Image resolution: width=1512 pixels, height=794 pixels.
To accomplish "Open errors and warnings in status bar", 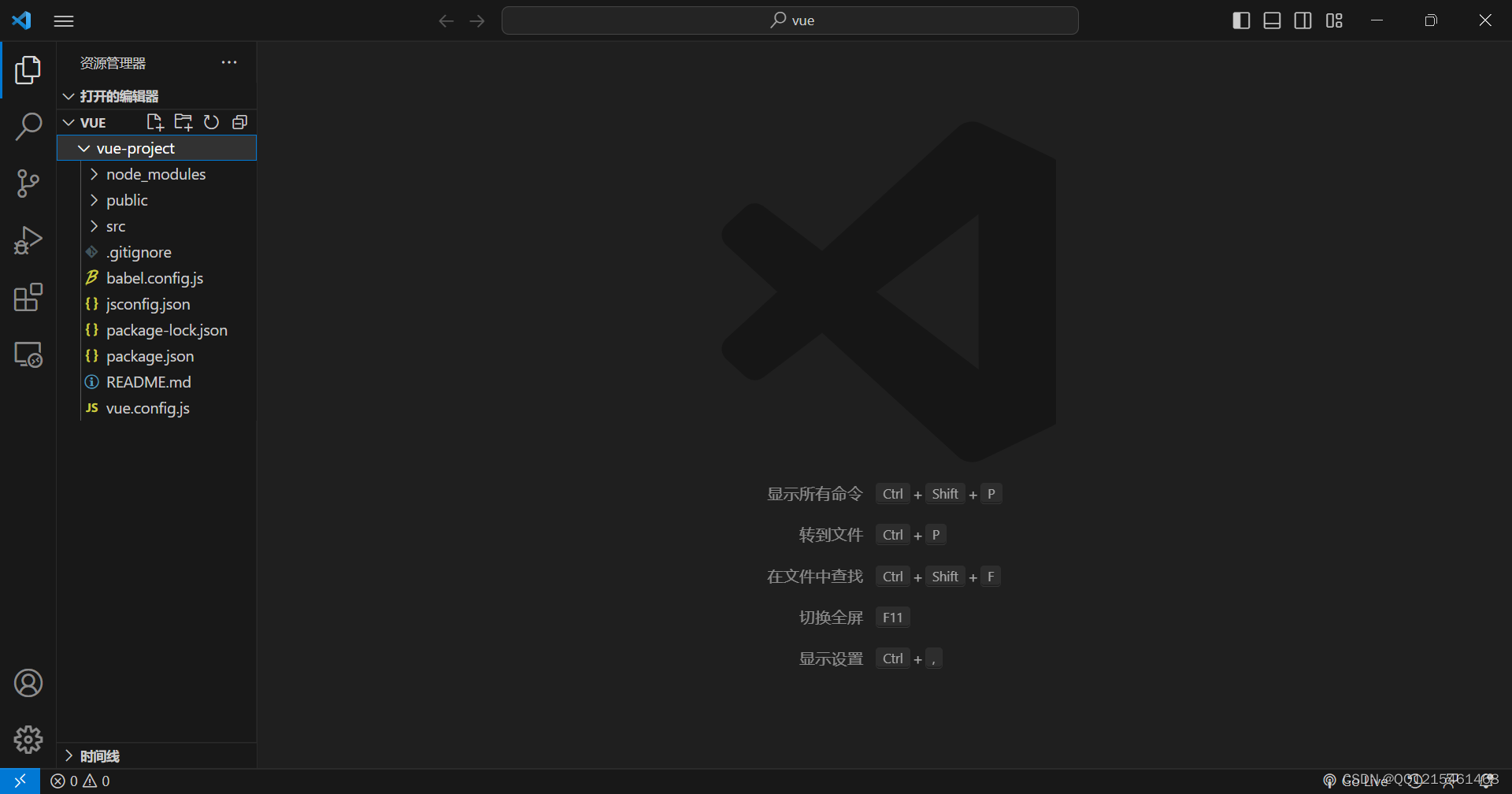I will [80, 781].
